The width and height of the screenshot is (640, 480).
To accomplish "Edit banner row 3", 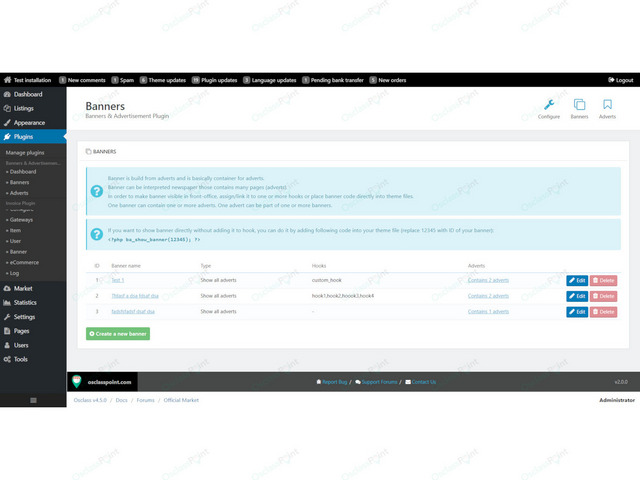I will (x=577, y=312).
